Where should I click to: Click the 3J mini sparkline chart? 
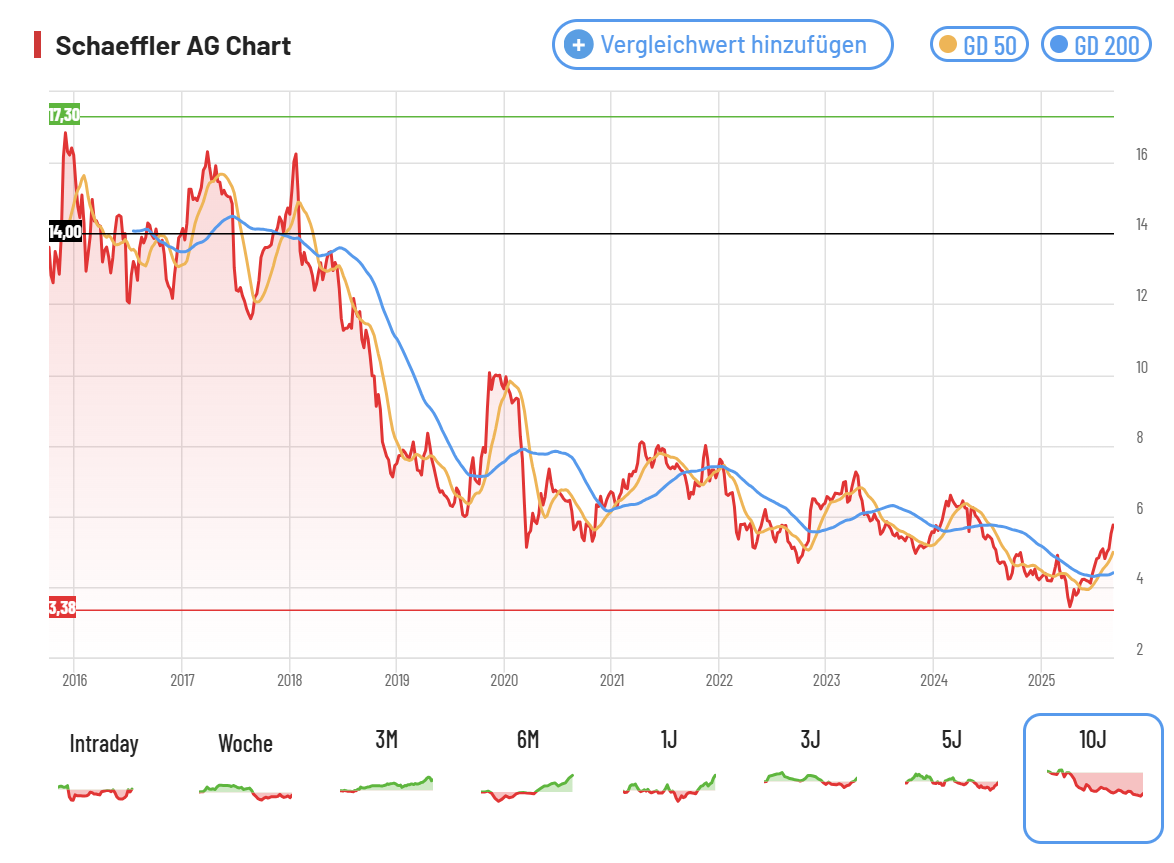pos(810,780)
